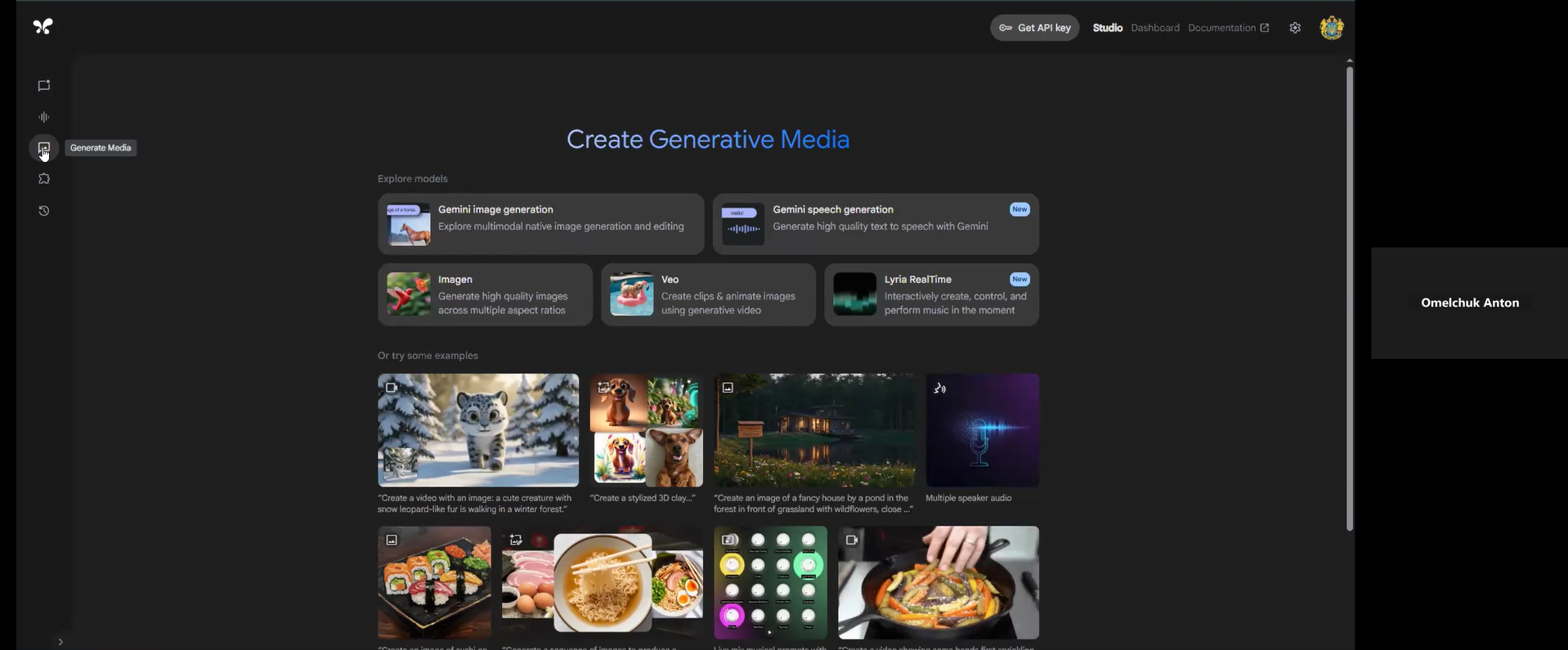Open the History clock icon

coord(44,211)
